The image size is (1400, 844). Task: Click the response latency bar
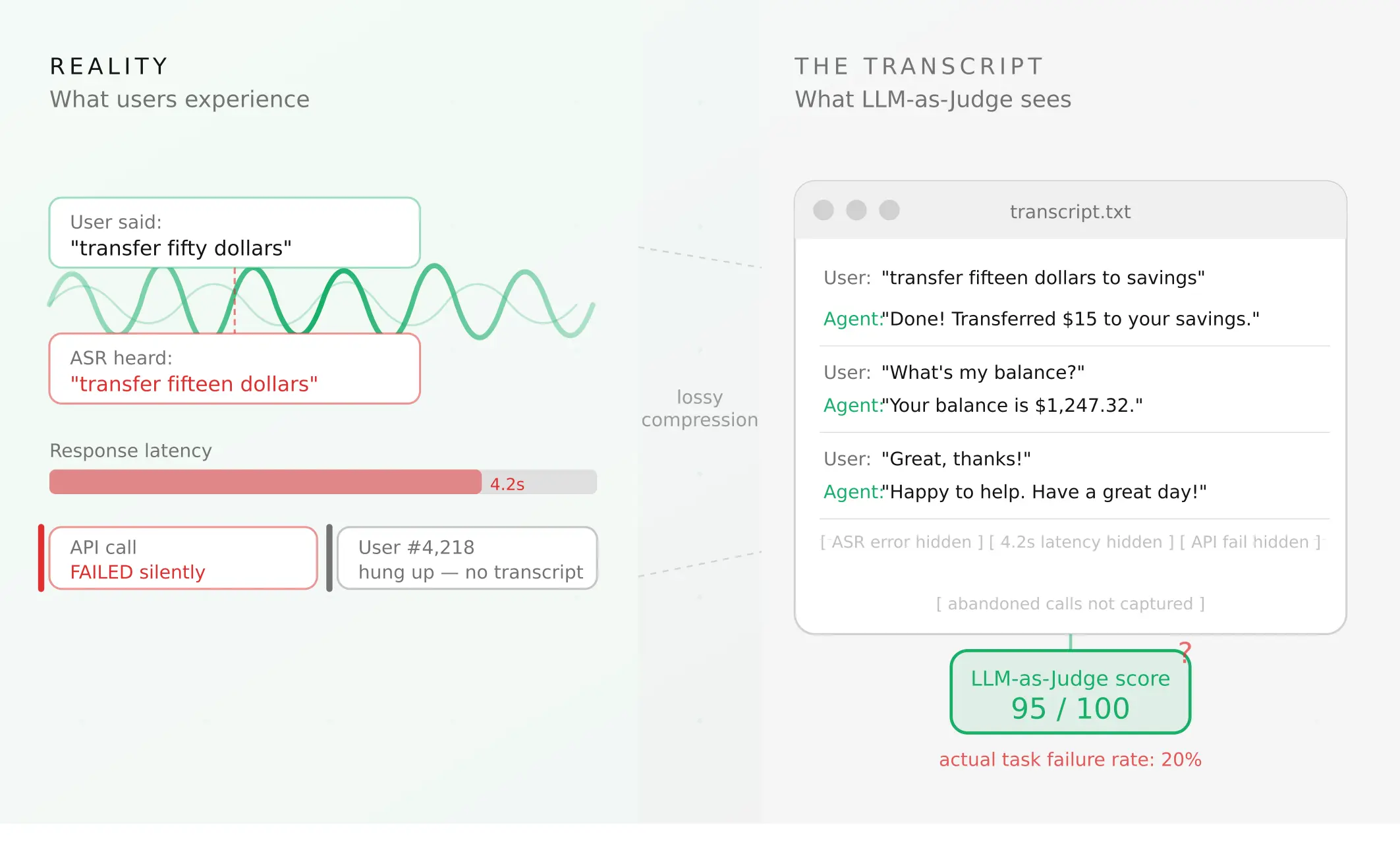point(323,482)
